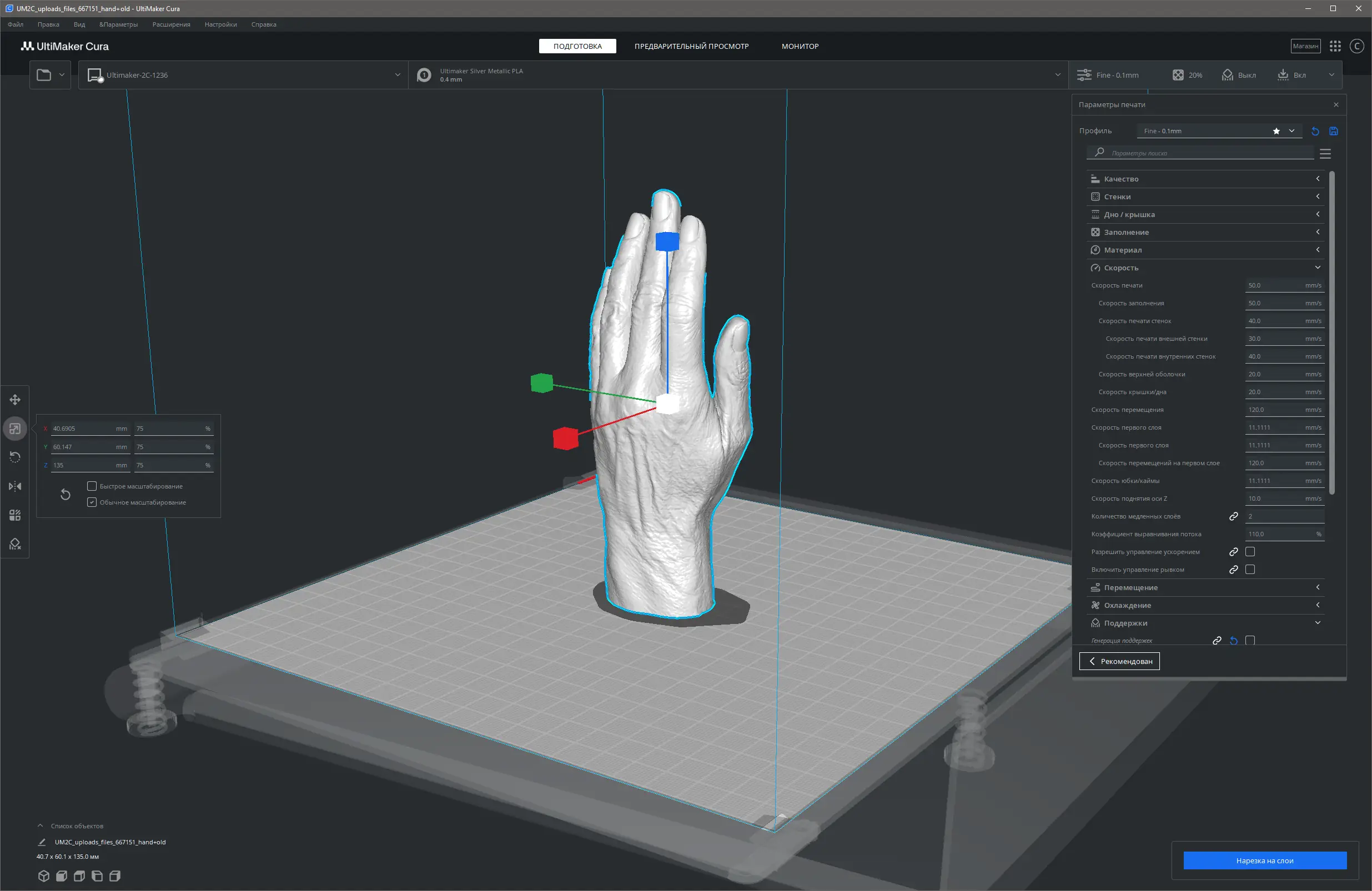Screen dimensions: 1372x891
Task: Click the settings panel vertical scrollbar
Action: (x=1331, y=332)
